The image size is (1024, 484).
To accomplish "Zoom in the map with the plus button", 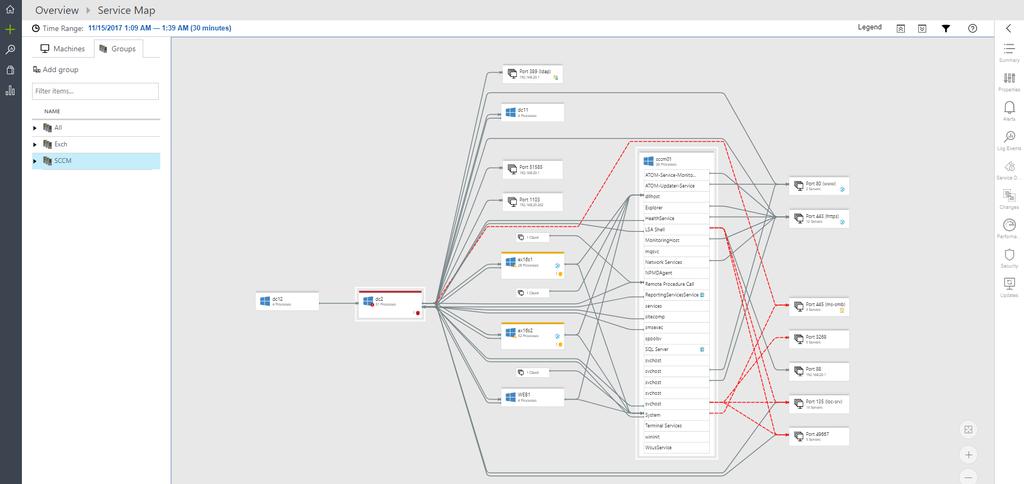I will coord(968,455).
